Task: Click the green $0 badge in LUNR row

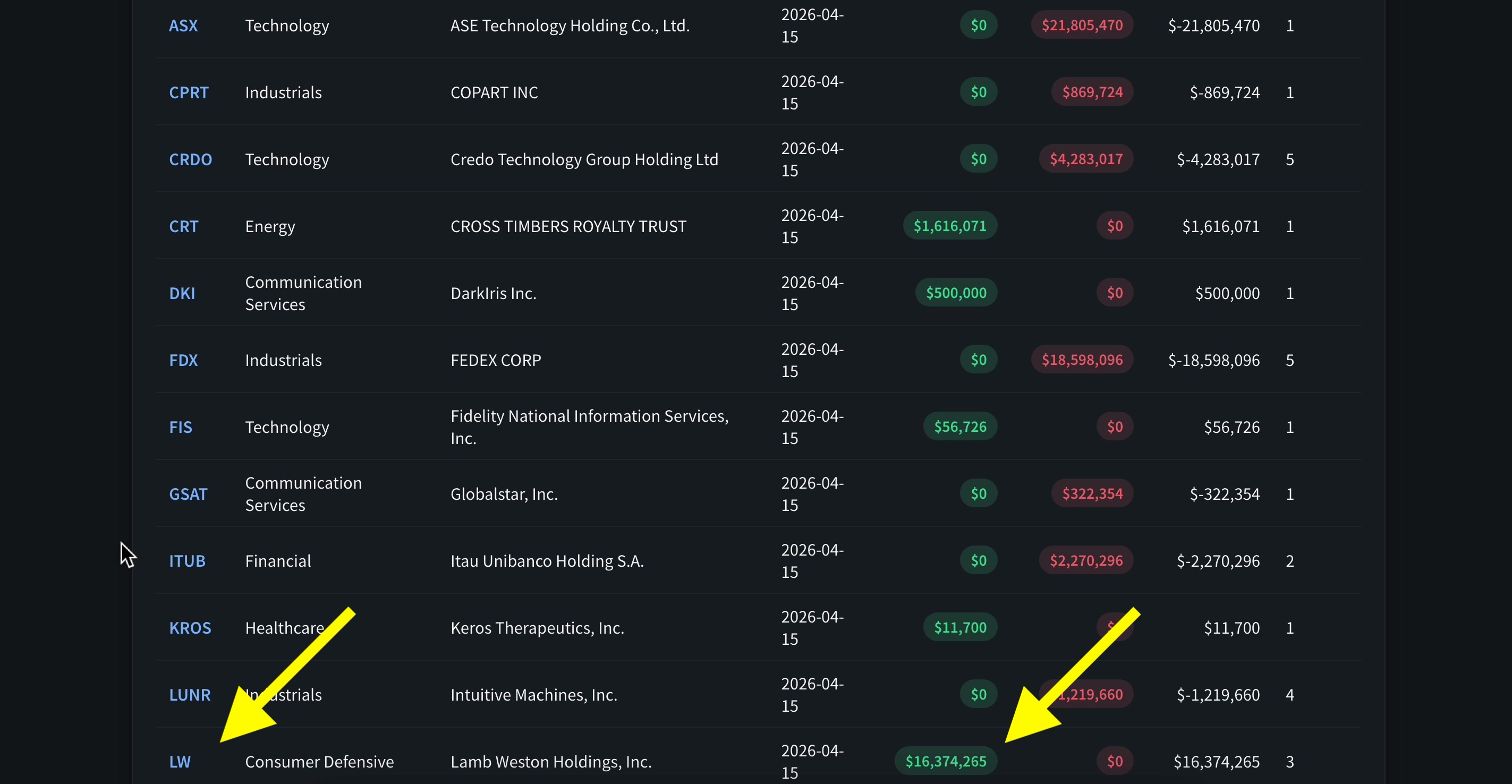Action: 979,694
